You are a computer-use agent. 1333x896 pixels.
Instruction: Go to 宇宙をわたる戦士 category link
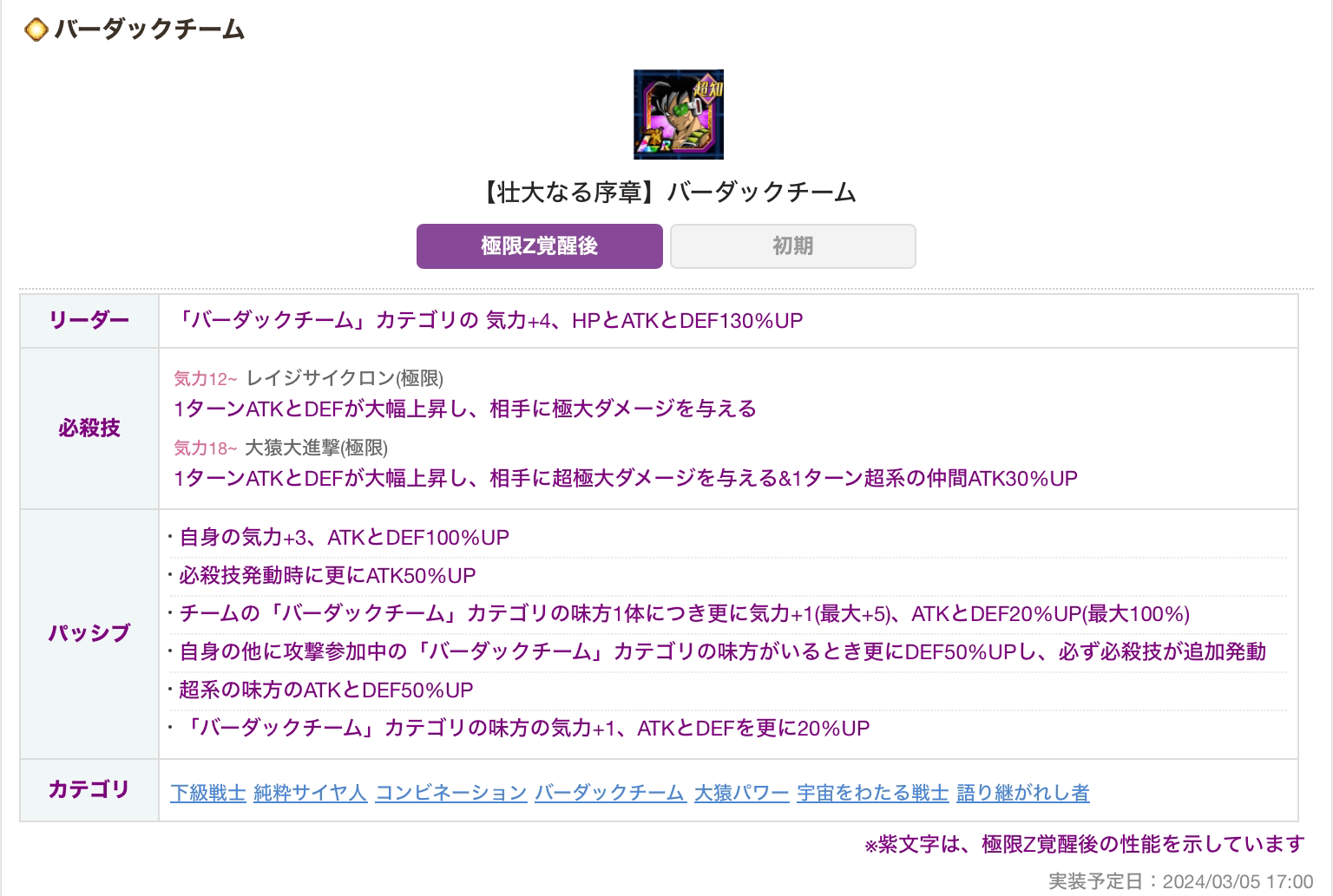point(873,793)
